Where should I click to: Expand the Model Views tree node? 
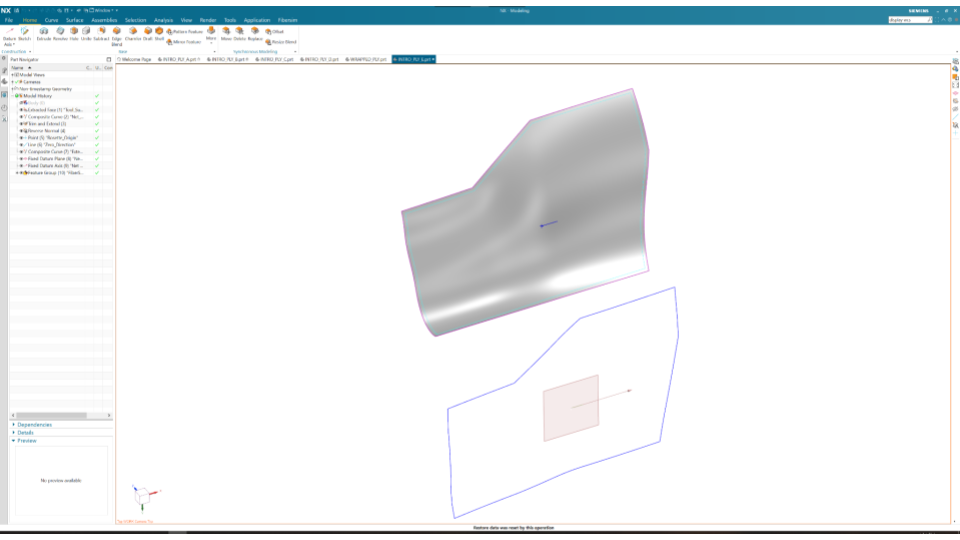13,74
